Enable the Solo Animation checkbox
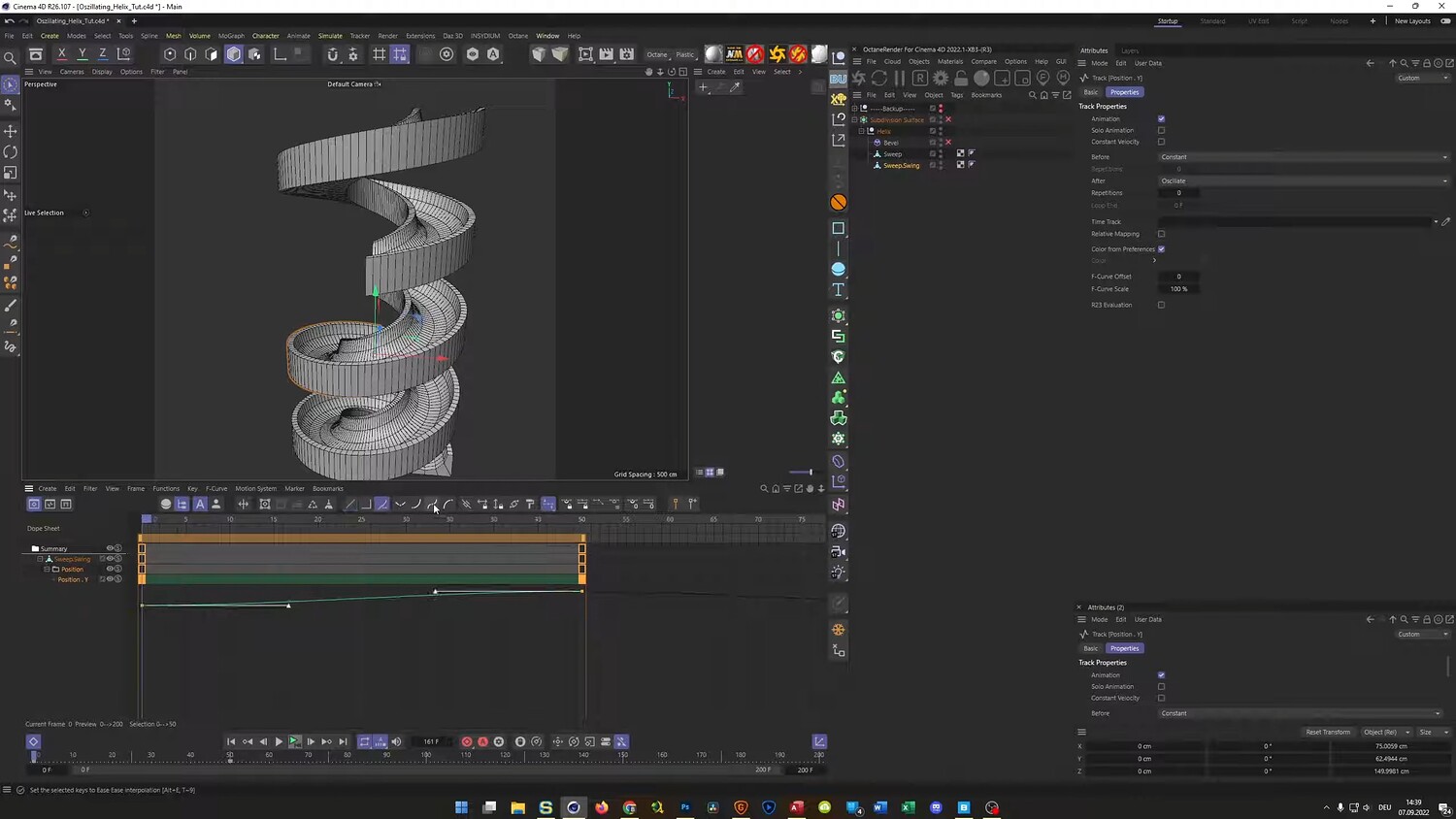Image resolution: width=1456 pixels, height=819 pixels. tap(1161, 130)
